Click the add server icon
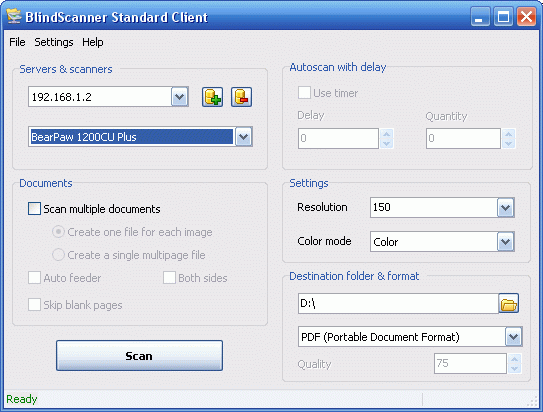This screenshot has height=412, width=543. pos(212,97)
